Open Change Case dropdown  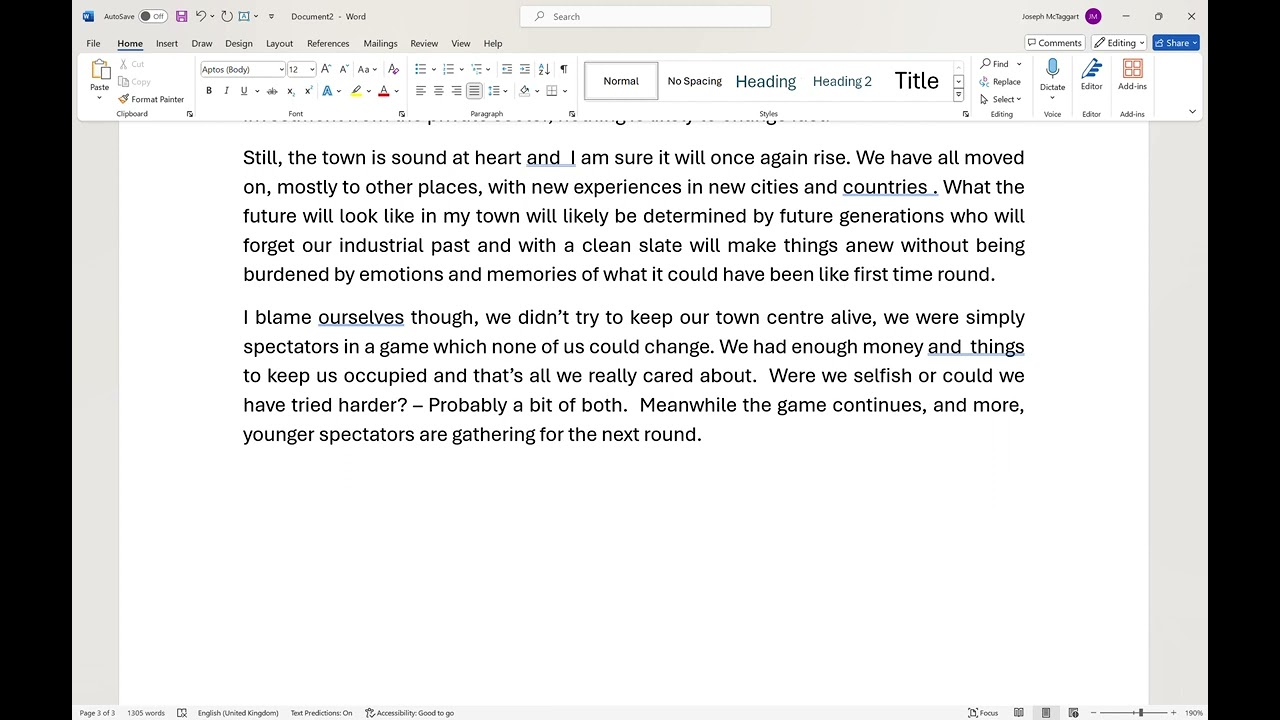[366, 69]
